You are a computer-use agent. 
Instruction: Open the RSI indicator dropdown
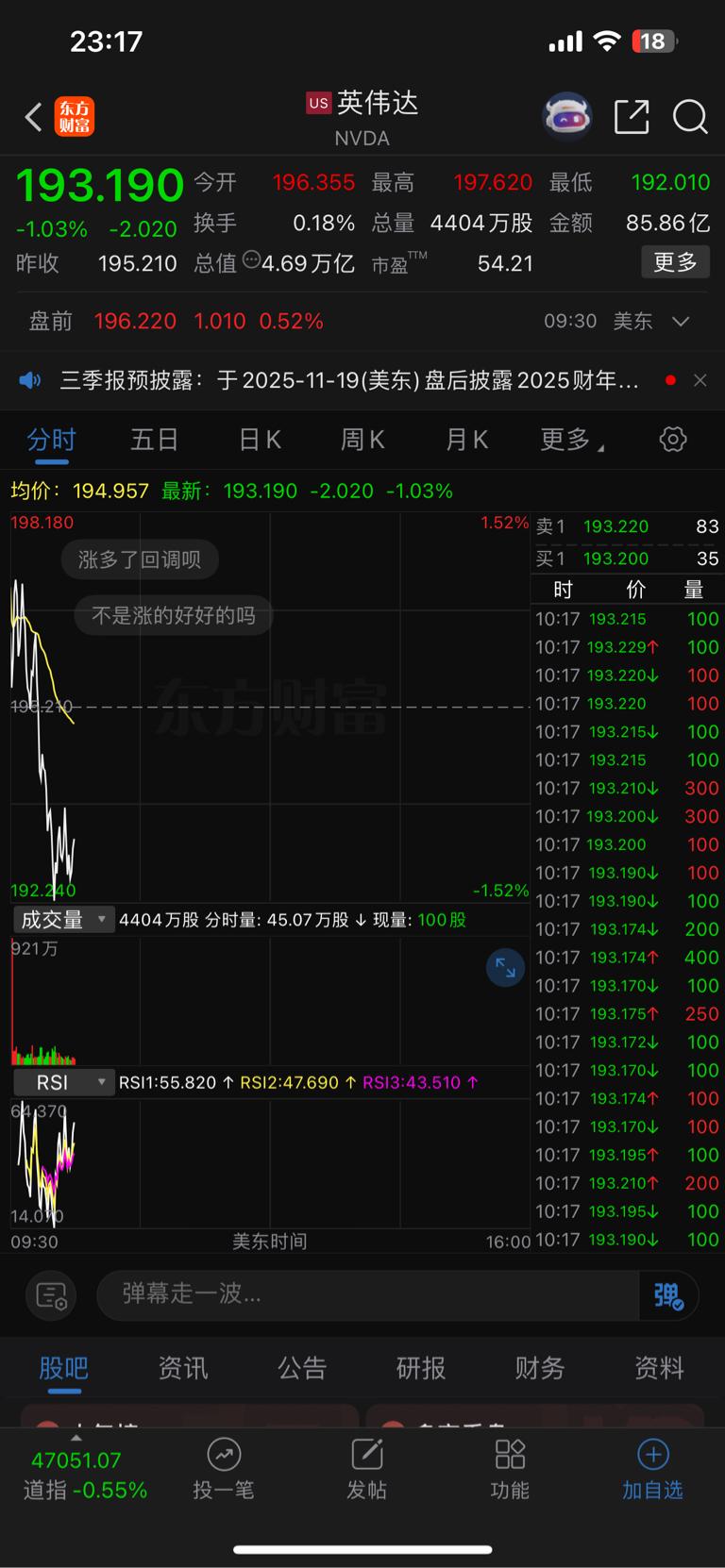[x=63, y=1082]
